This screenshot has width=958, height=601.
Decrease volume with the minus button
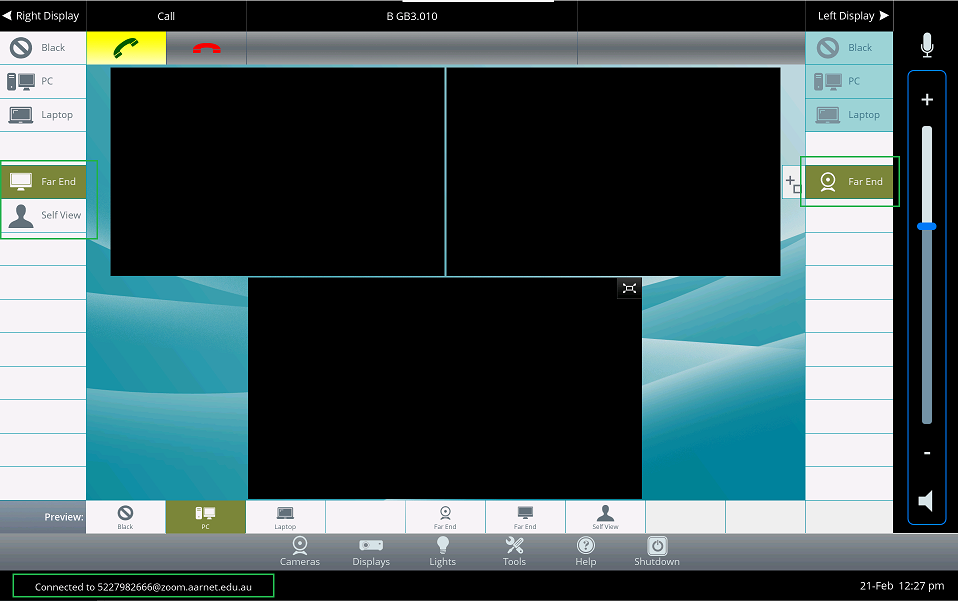[x=927, y=453]
